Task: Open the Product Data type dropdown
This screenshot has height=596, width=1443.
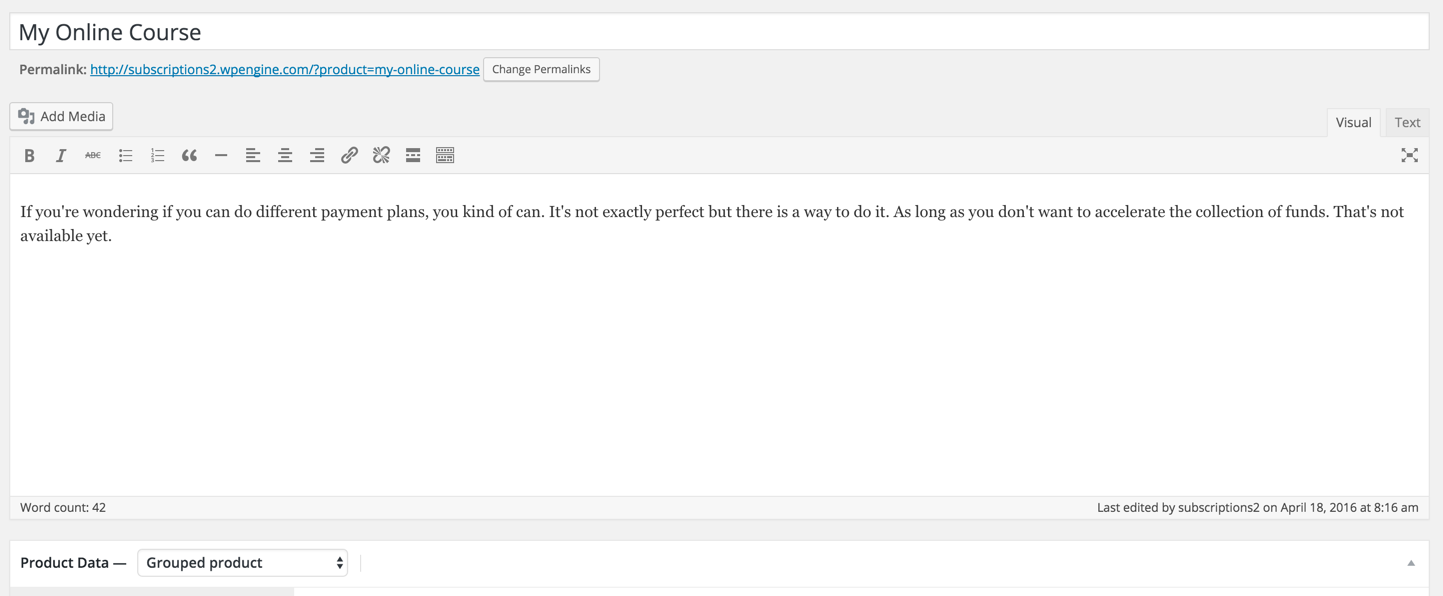Action: 243,563
